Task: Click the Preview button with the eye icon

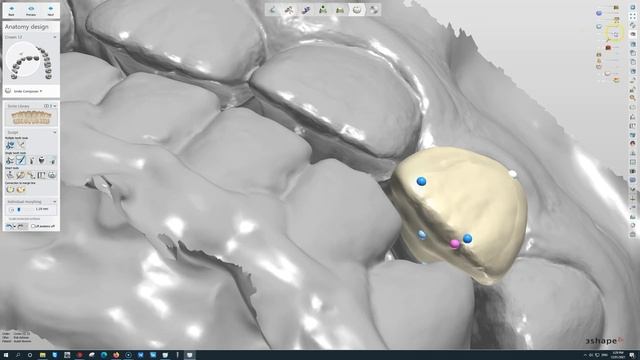Action: coord(31,10)
